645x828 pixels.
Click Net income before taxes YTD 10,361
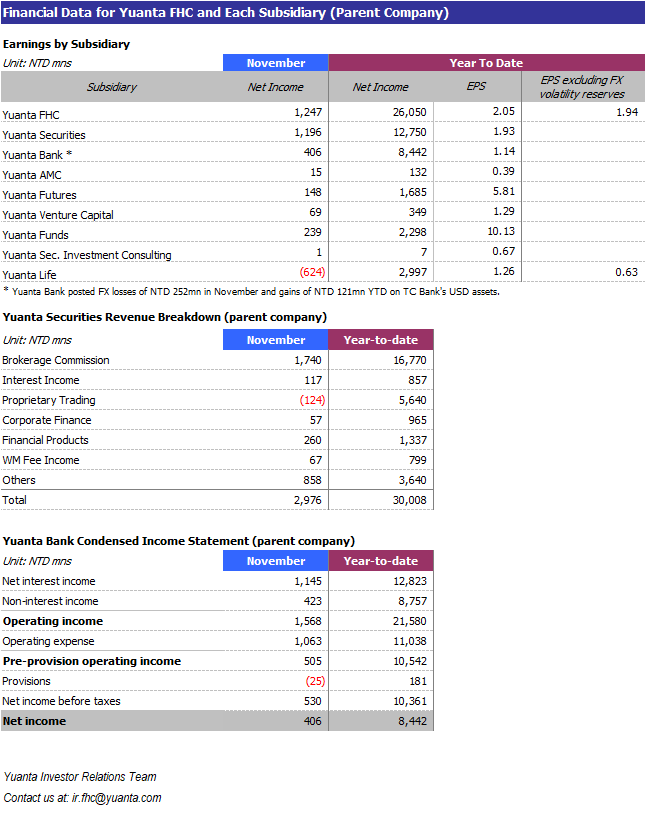409,701
